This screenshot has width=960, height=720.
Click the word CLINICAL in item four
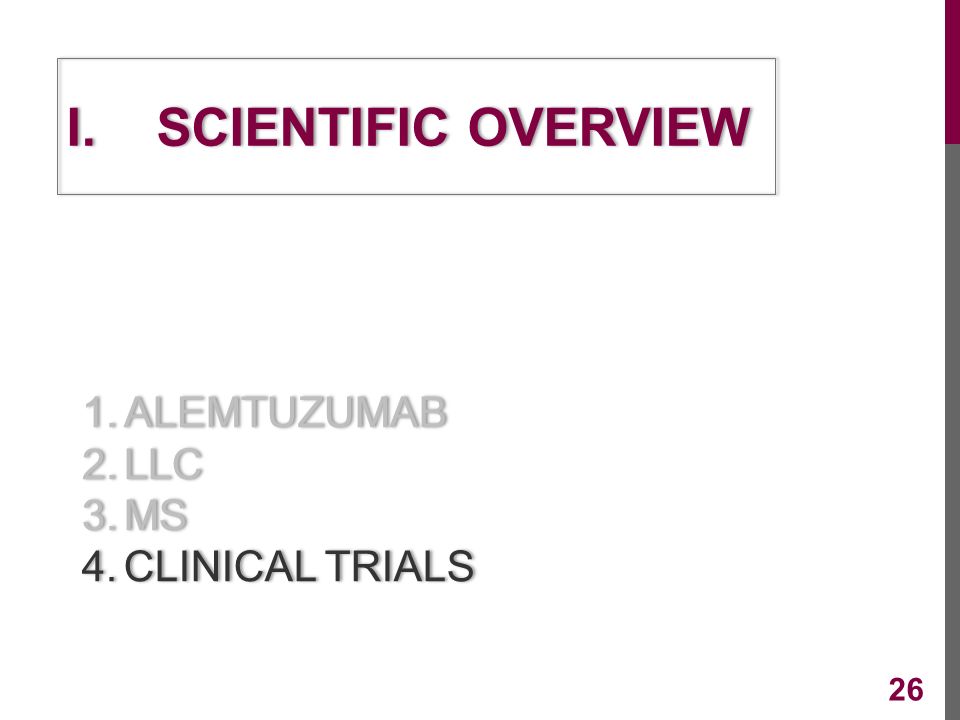point(220,565)
